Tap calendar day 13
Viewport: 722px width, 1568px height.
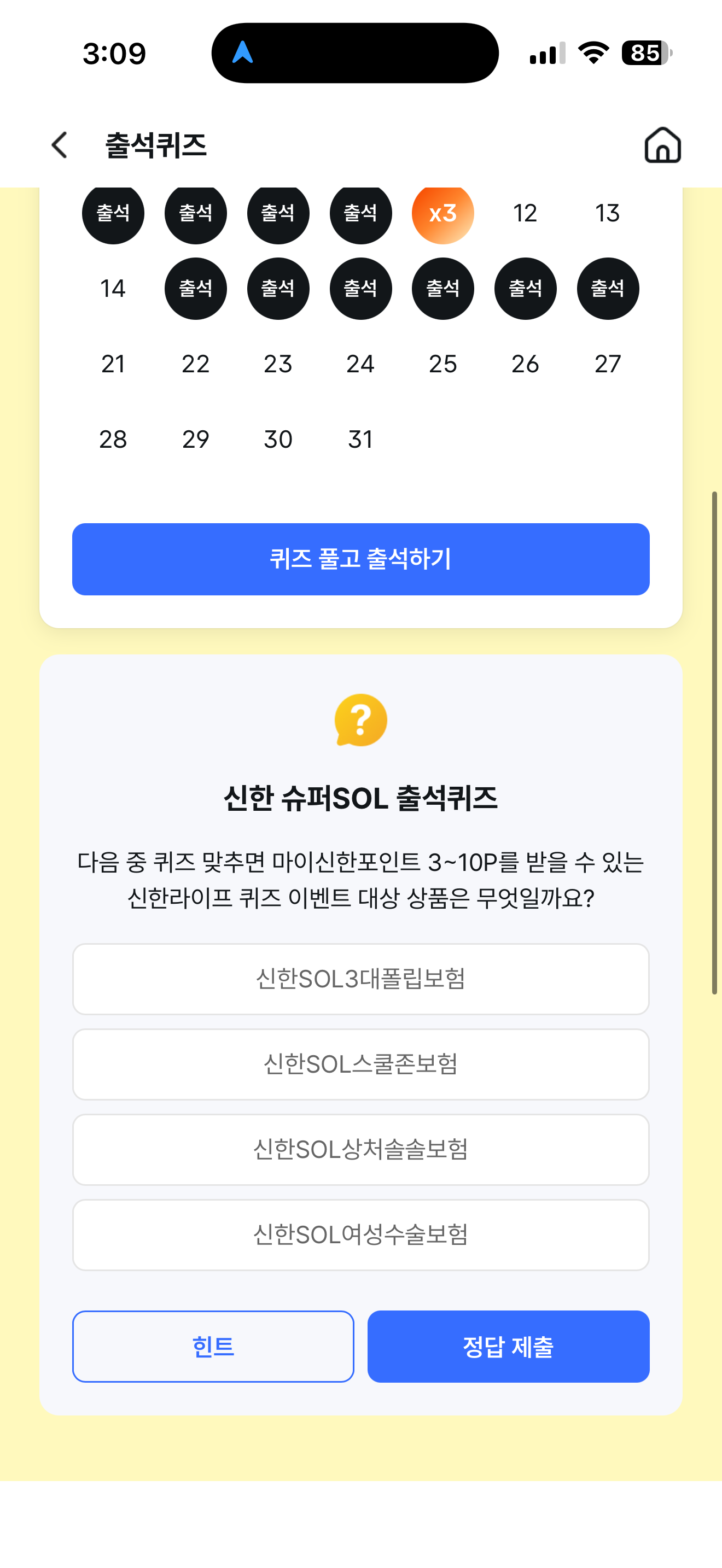(608, 213)
